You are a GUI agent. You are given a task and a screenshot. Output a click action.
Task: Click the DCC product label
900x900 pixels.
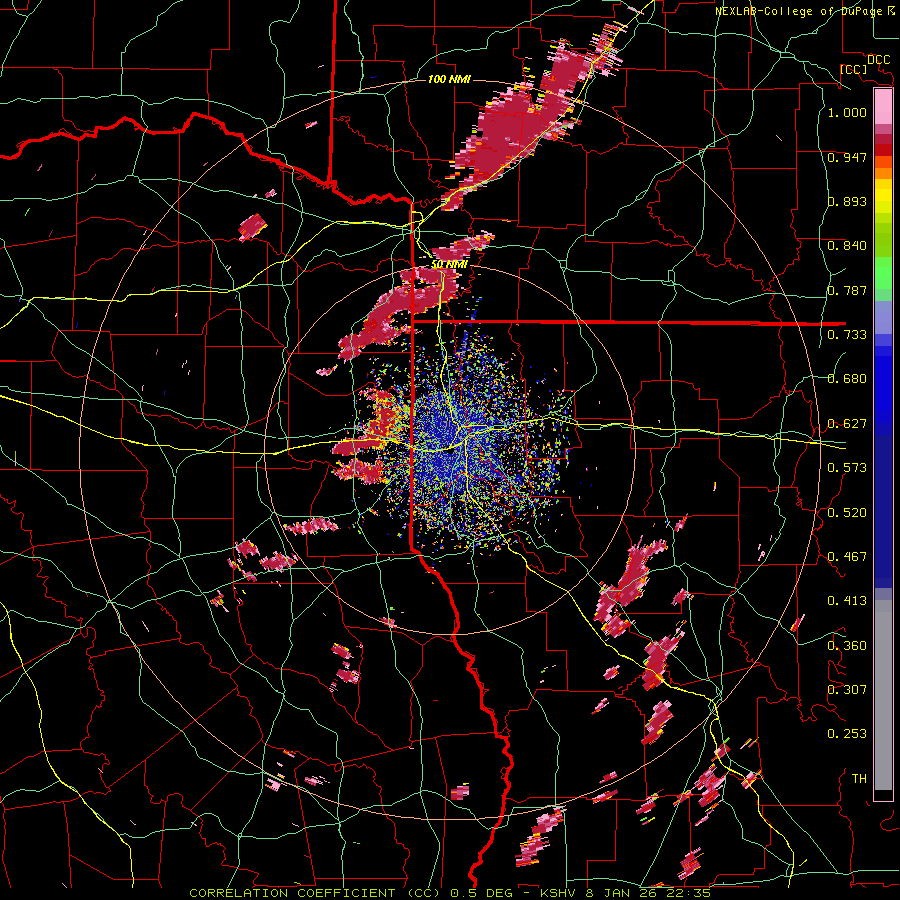[878, 59]
